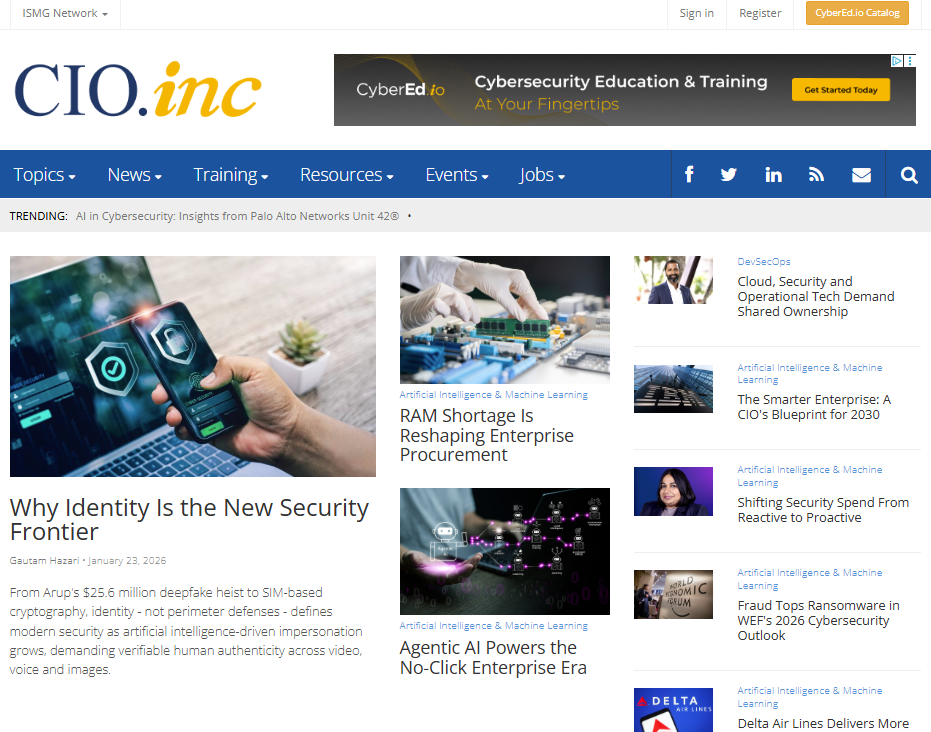Expand the ISMG Network dropdown
931x732 pixels.
click(65, 13)
